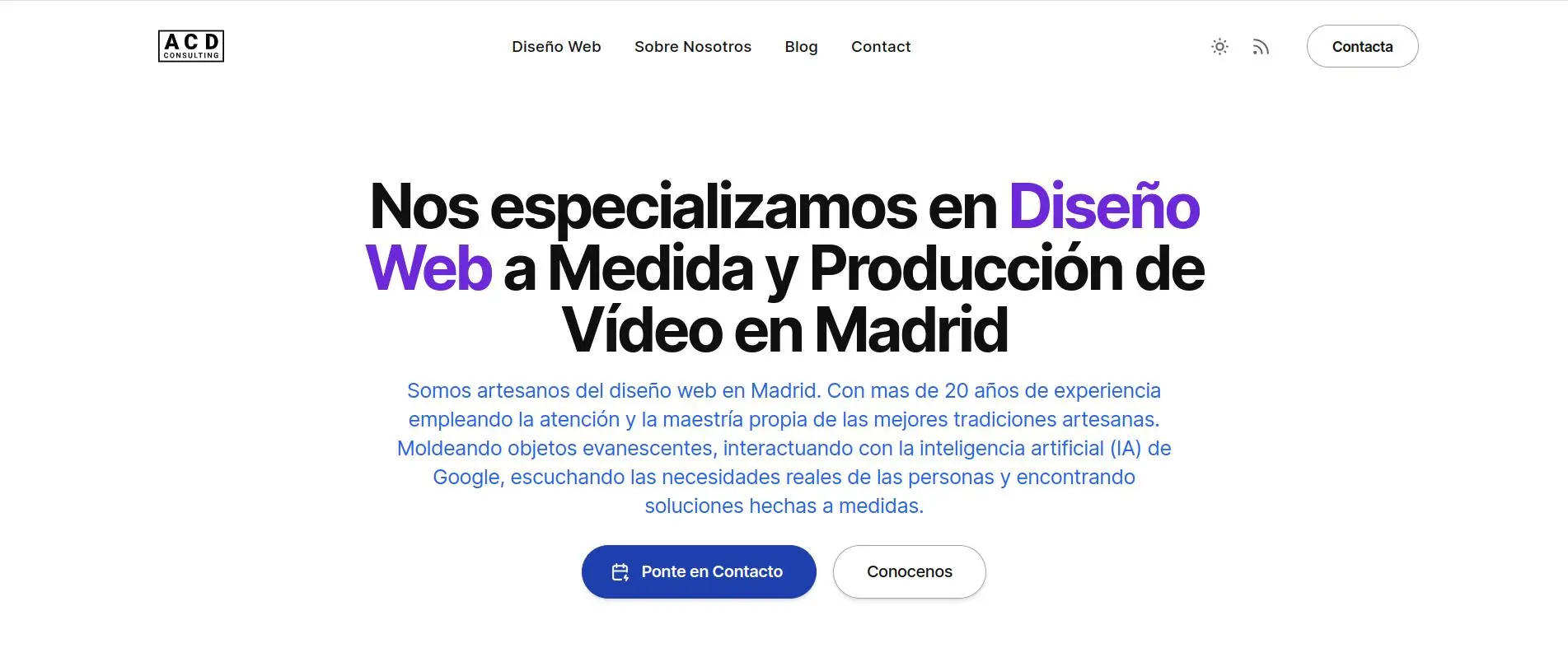Go to Sobre Nosotros page
The height and width of the screenshot is (662, 1568).
[x=693, y=47]
